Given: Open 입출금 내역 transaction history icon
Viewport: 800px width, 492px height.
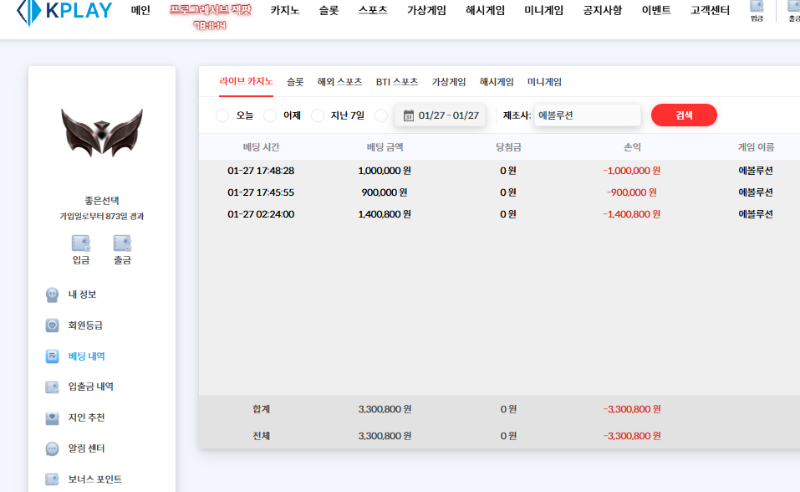Looking at the screenshot, I should 52,387.
